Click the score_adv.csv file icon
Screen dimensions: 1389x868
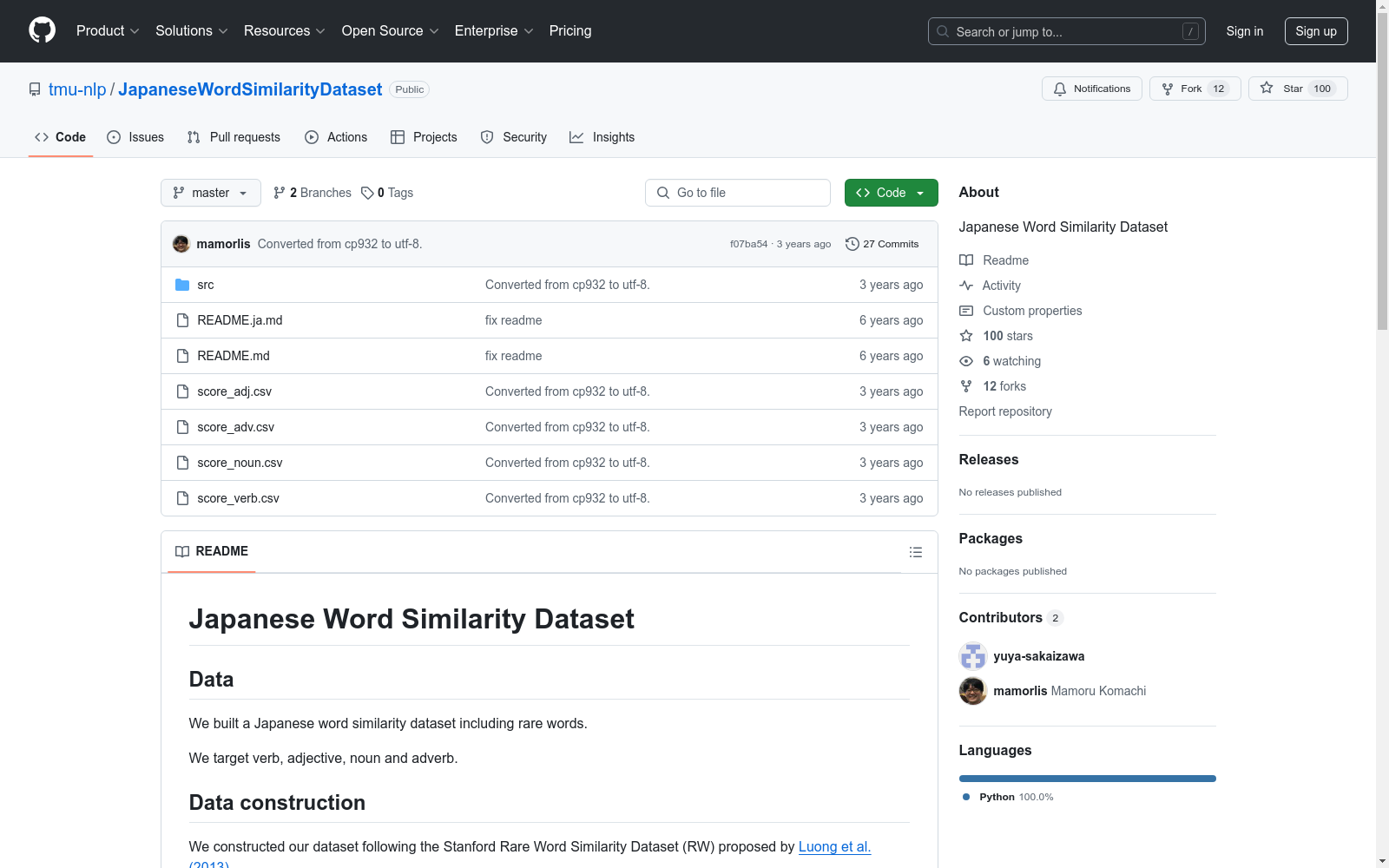[182, 427]
